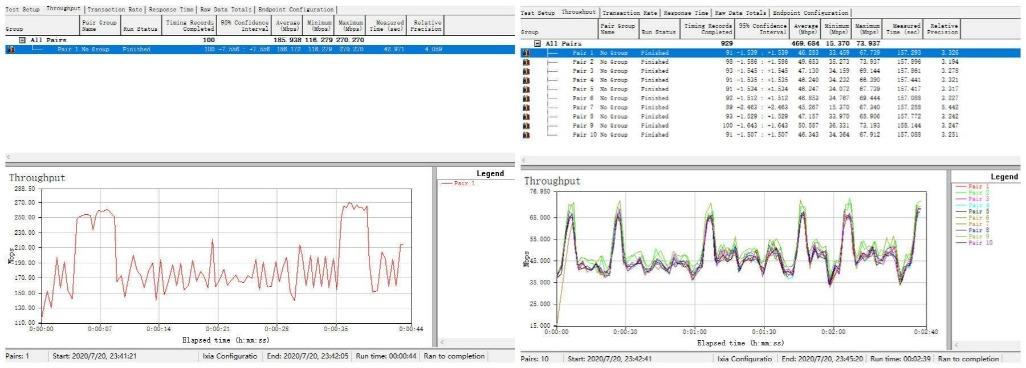Switch to Endpoint Configuration tab in single-pair window
1026x368 pixels.
coord(295,10)
